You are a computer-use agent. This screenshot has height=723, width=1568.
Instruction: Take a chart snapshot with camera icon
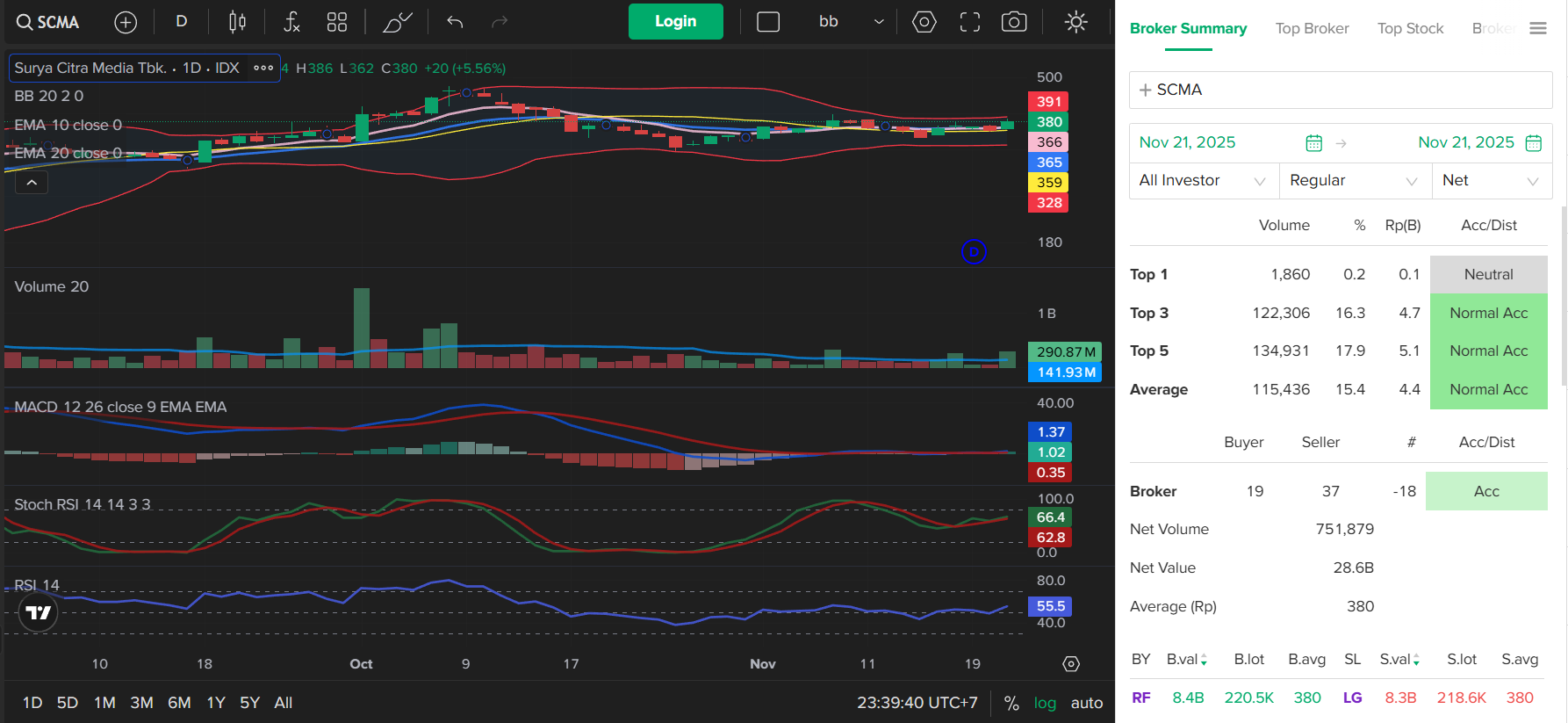pos(1014,22)
